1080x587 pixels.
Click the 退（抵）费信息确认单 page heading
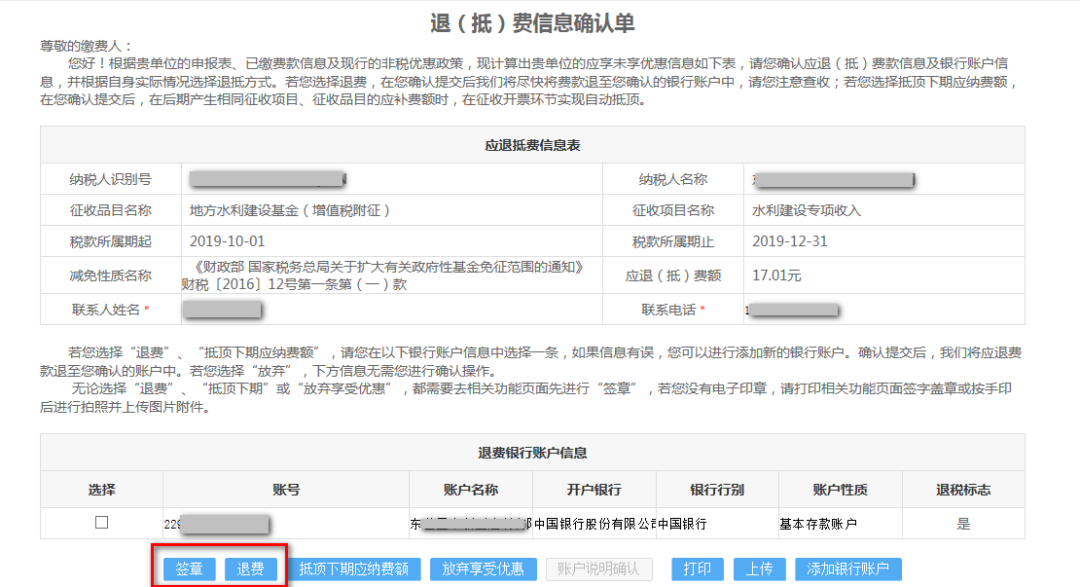(532, 23)
